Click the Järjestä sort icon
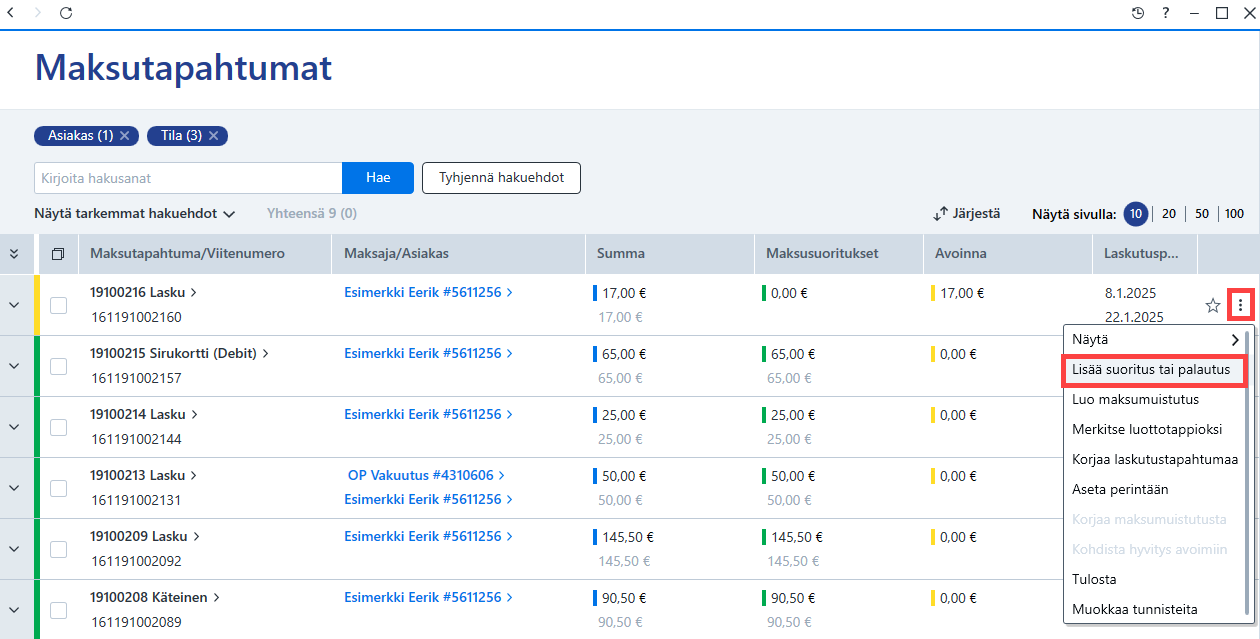Screen dimensions: 1260x639 coord(940,213)
